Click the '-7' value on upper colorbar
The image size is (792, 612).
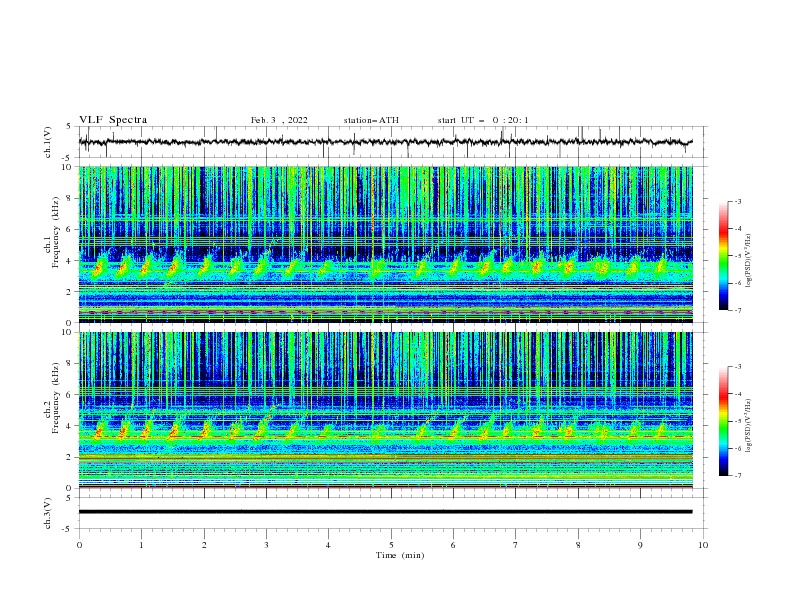click(x=737, y=311)
